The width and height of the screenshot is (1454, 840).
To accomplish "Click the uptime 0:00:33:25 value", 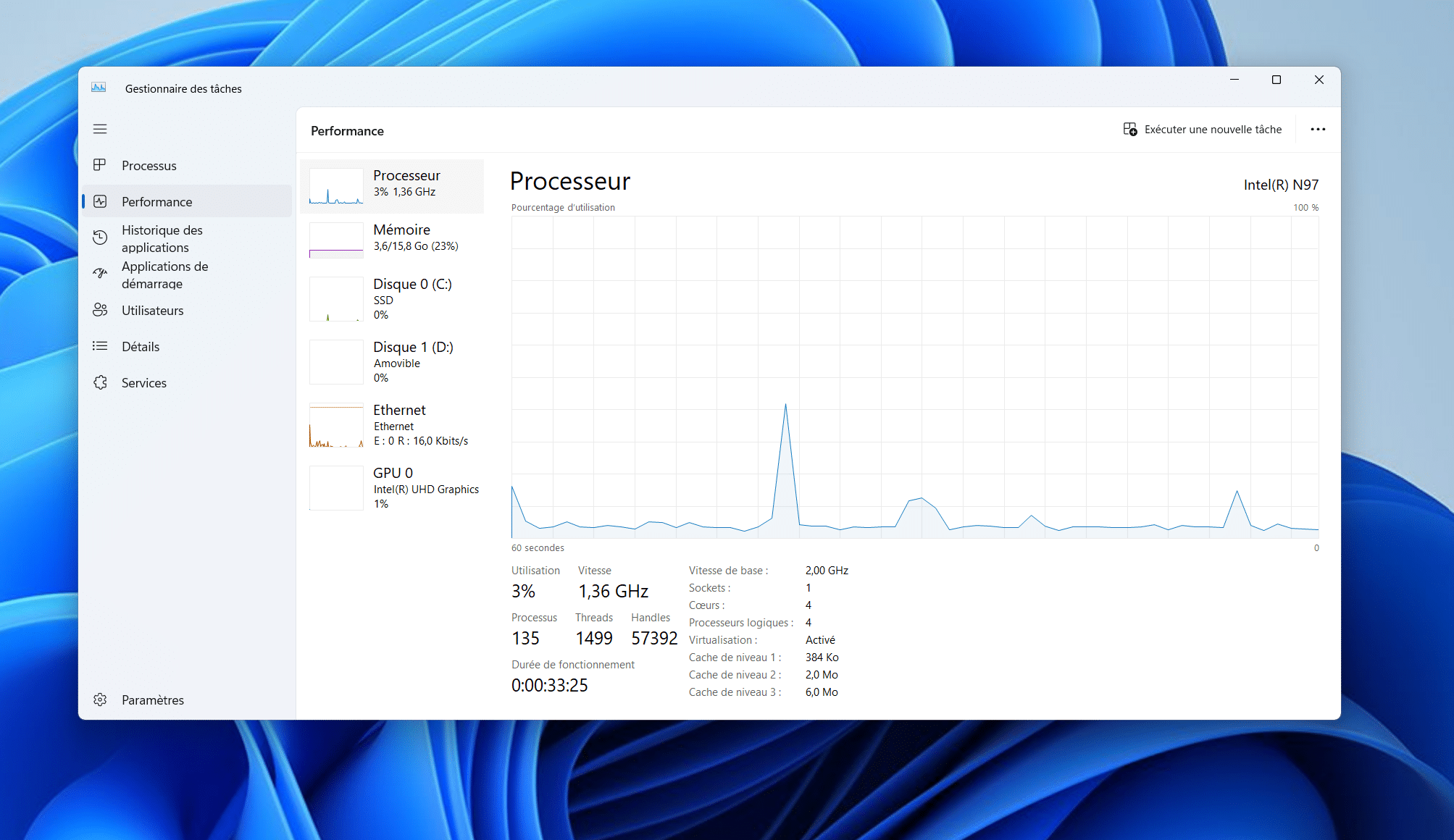I will 550,686.
